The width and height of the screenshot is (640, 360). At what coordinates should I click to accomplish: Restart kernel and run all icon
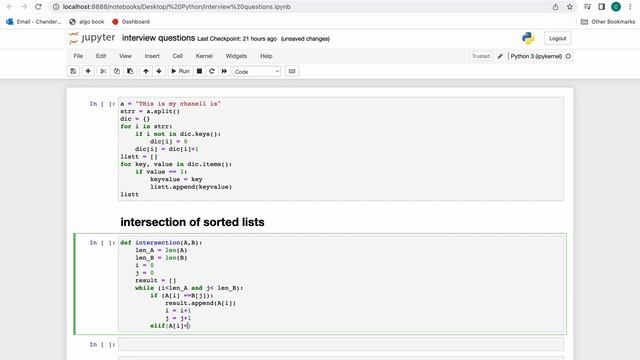tap(224, 71)
